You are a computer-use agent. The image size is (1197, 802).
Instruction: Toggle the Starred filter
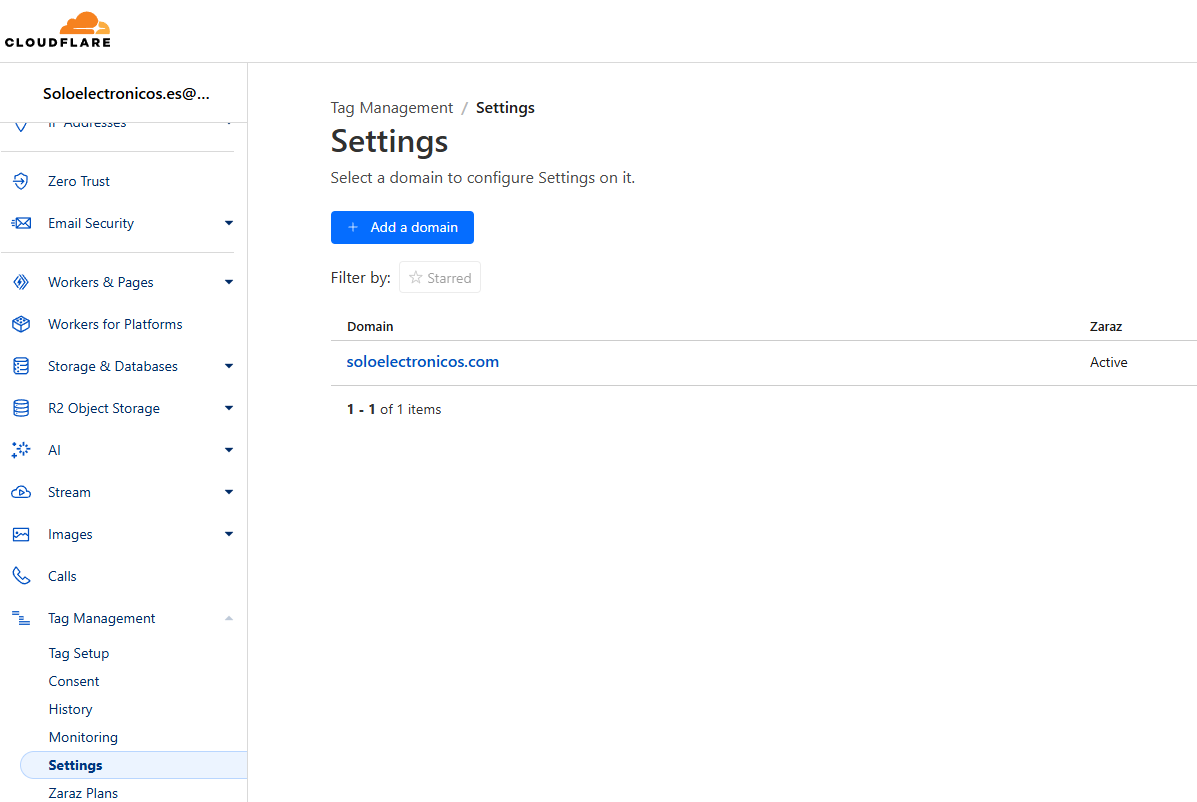coord(440,278)
